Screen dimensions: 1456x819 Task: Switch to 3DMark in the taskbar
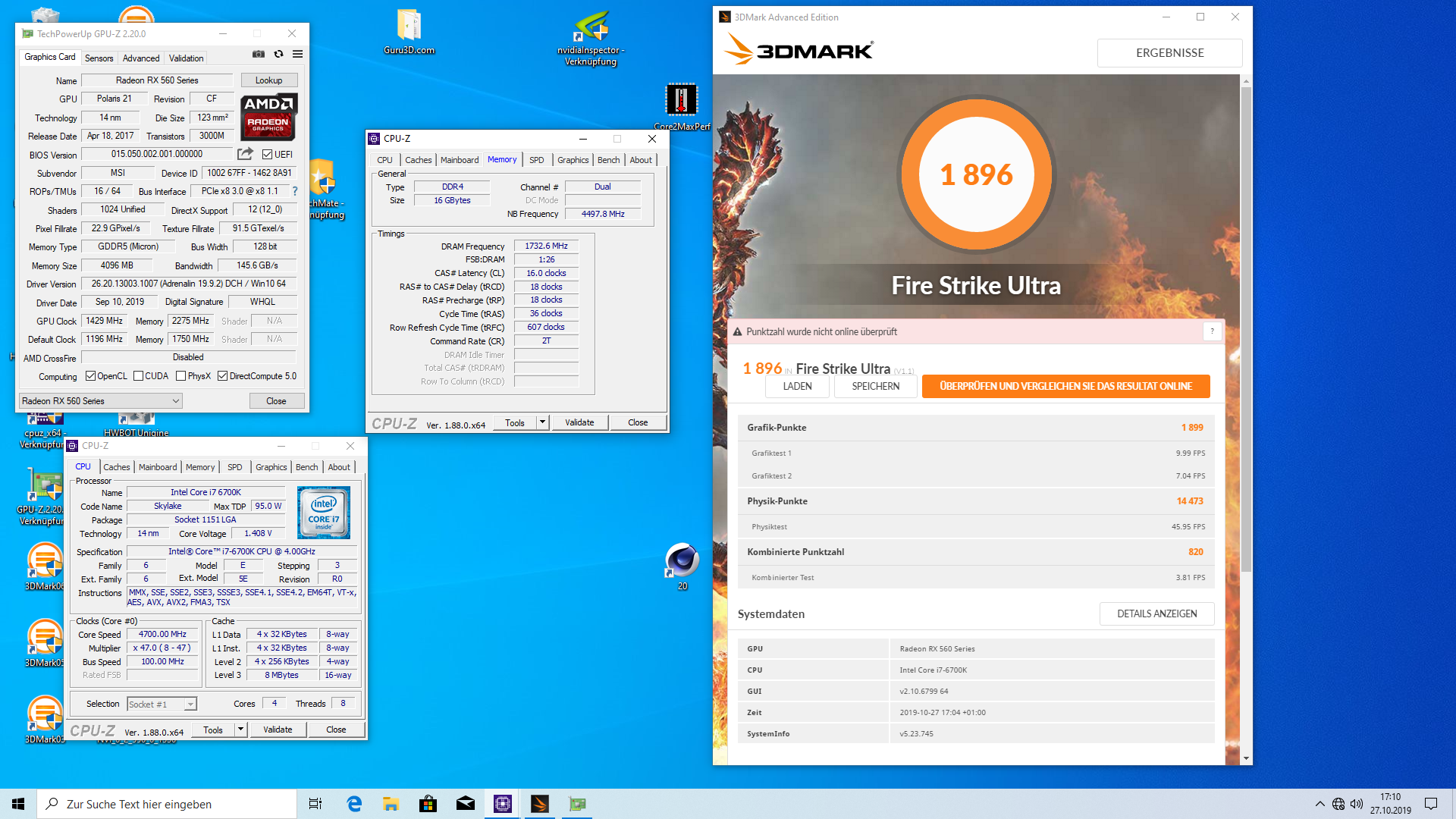(540, 804)
